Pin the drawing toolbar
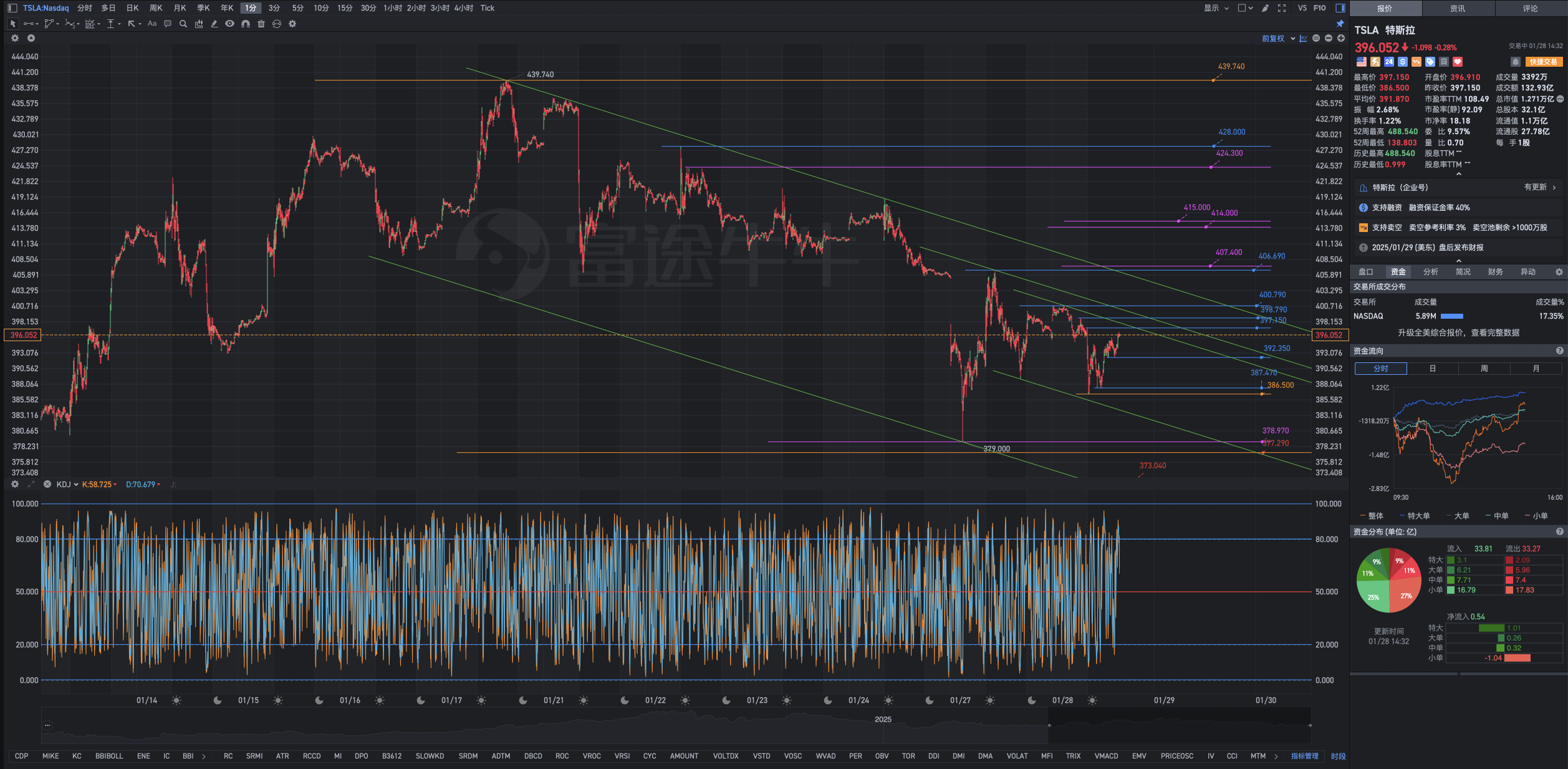Image resolution: width=1568 pixels, height=769 pixels. [1340, 24]
